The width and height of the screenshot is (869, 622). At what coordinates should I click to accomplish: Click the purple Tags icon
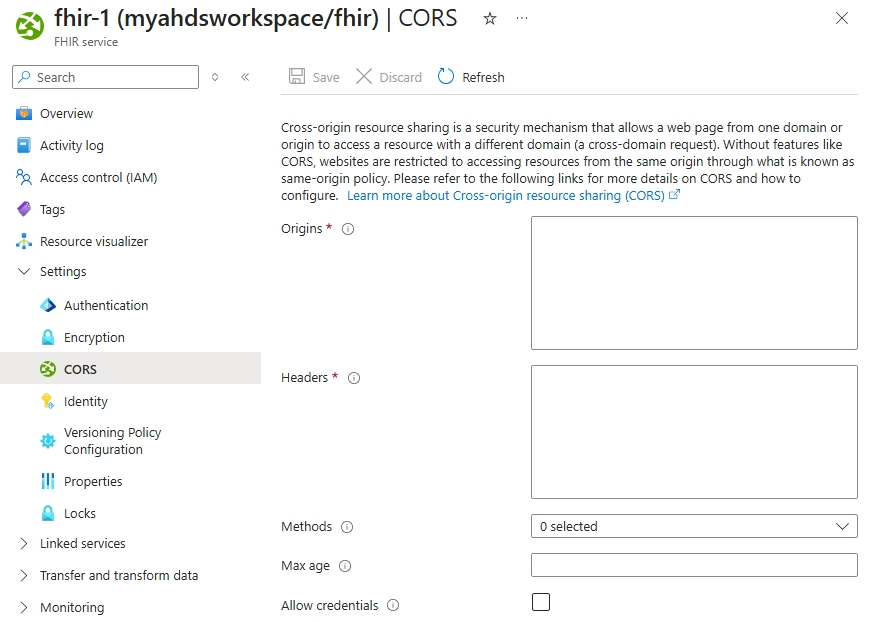(24, 209)
